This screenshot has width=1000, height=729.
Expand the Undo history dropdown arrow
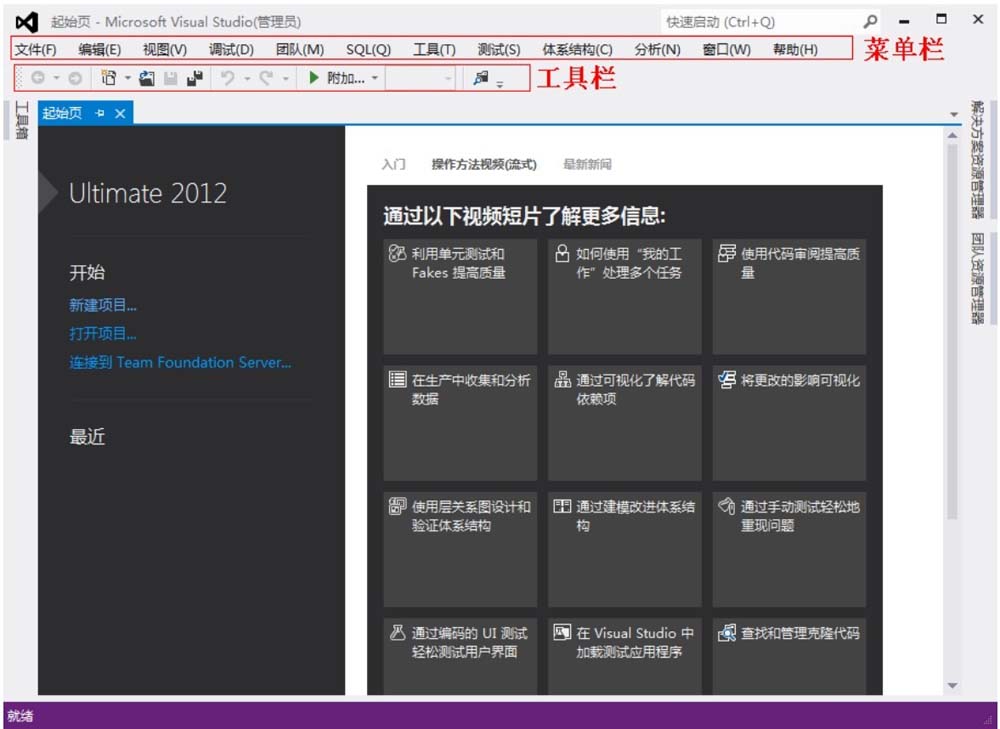tap(247, 78)
